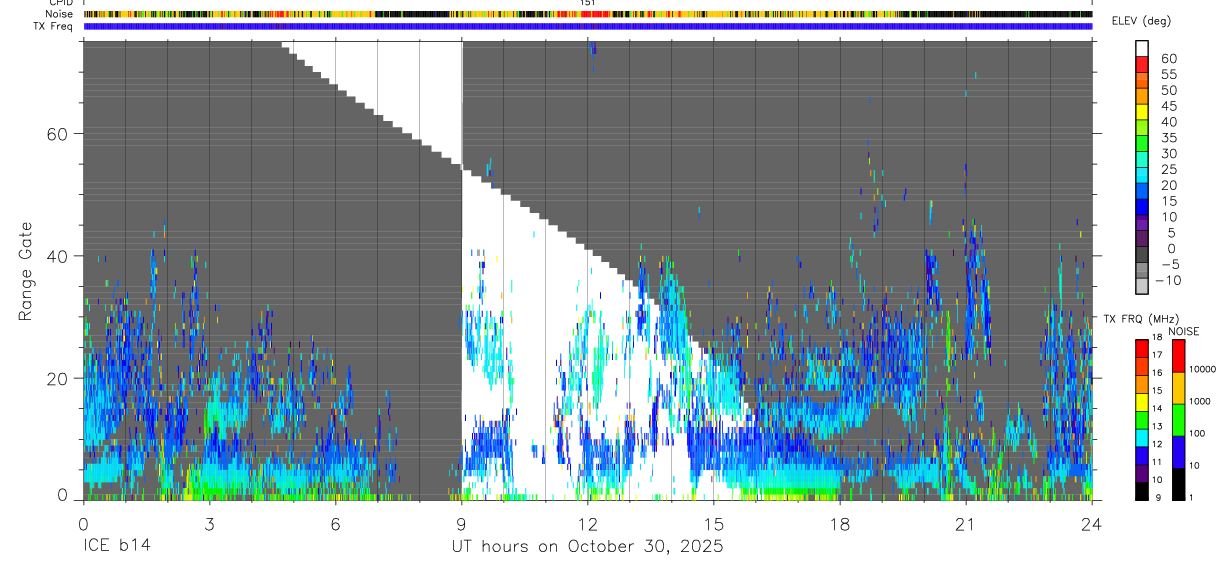Pick the TX FRQ segment between 12 and 13
The image size is (1228, 567).
pos(1141,438)
